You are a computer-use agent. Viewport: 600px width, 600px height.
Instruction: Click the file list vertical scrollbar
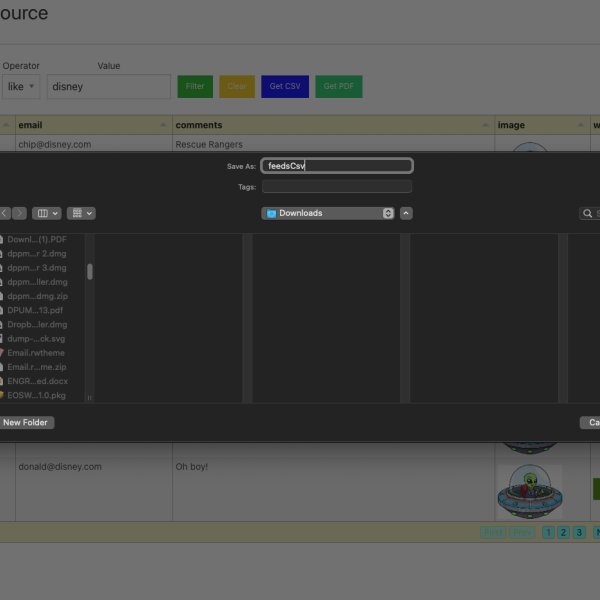click(90, 271)
